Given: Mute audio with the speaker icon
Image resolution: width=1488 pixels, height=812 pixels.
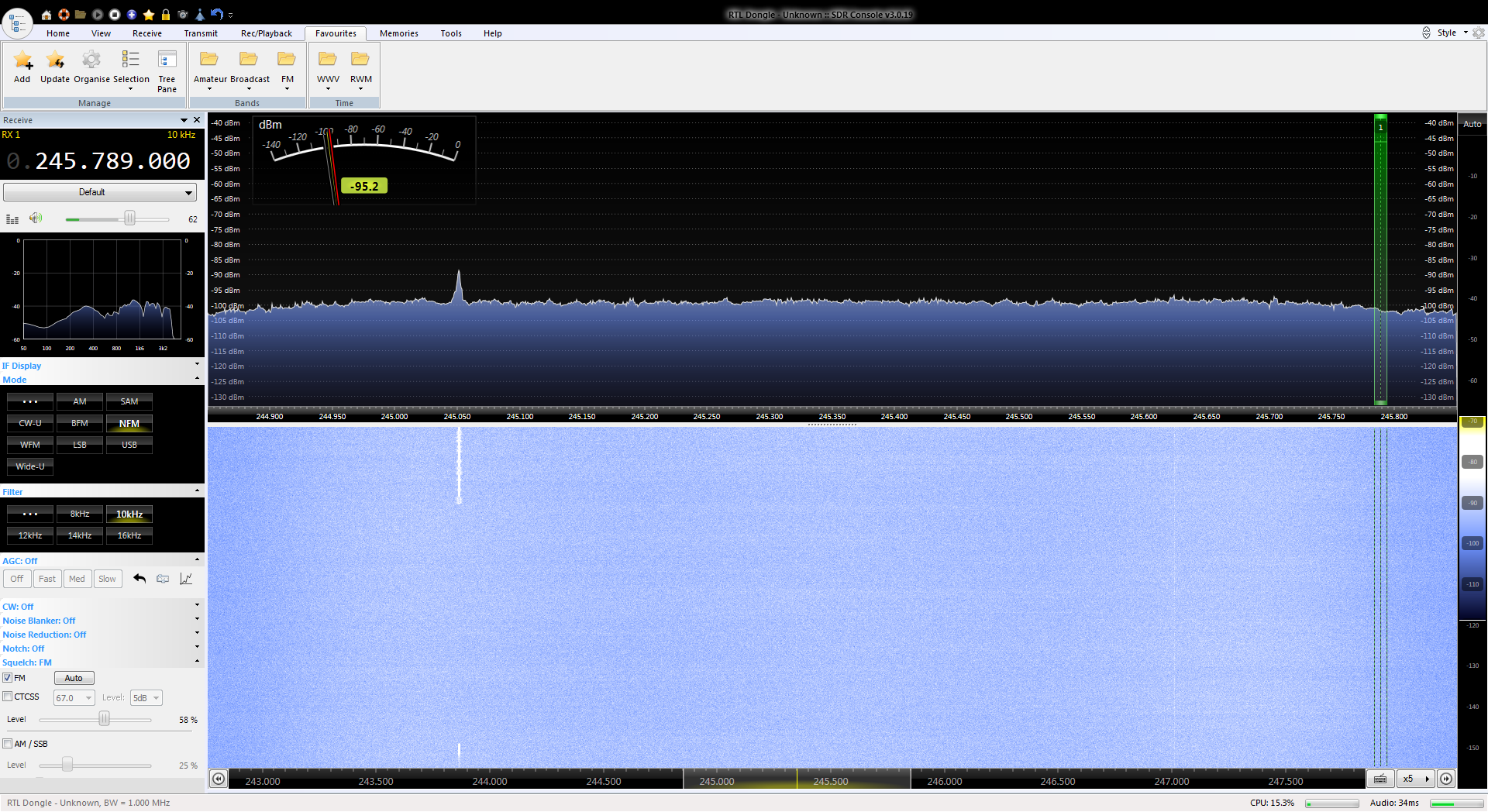Looking at the screenshot, I should (x=36, y=218).
